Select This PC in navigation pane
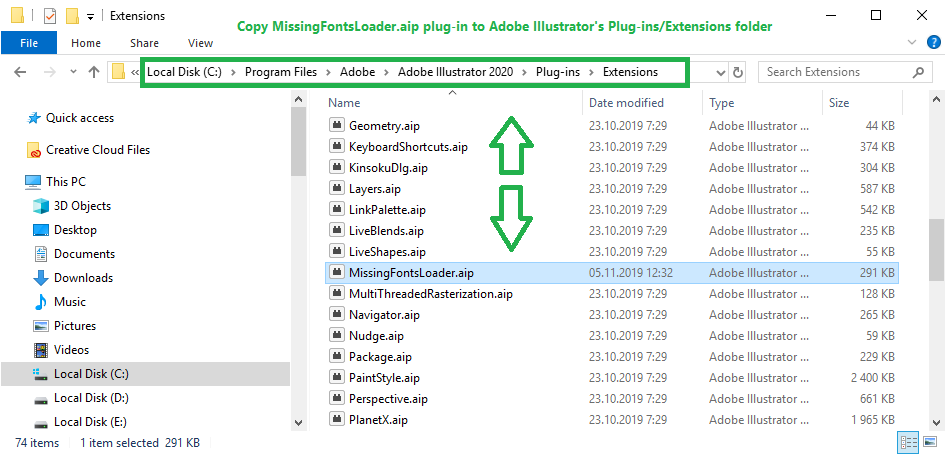This screenshot has width=946, height=455. pos(66,181)
